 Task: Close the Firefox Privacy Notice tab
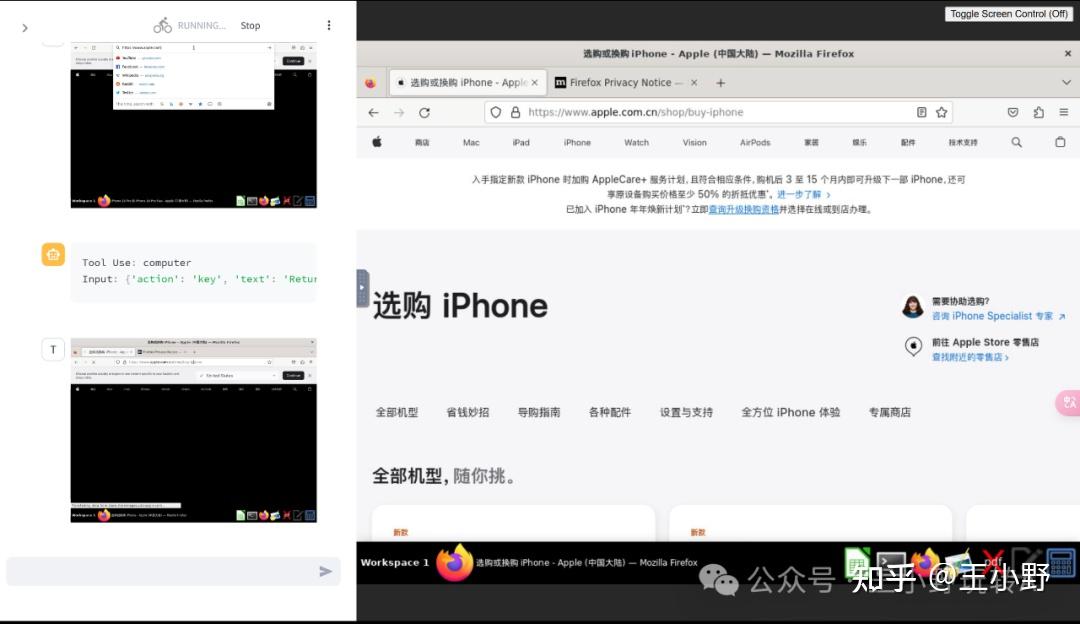pos(694,83)
